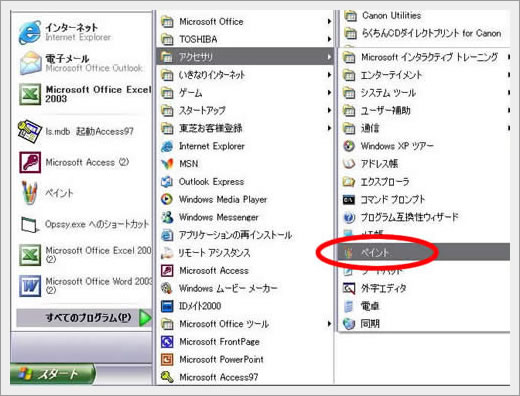The image size is (520, 396).
Task: Expand the ゲーム folder submenu
Action: coord(329,93)
